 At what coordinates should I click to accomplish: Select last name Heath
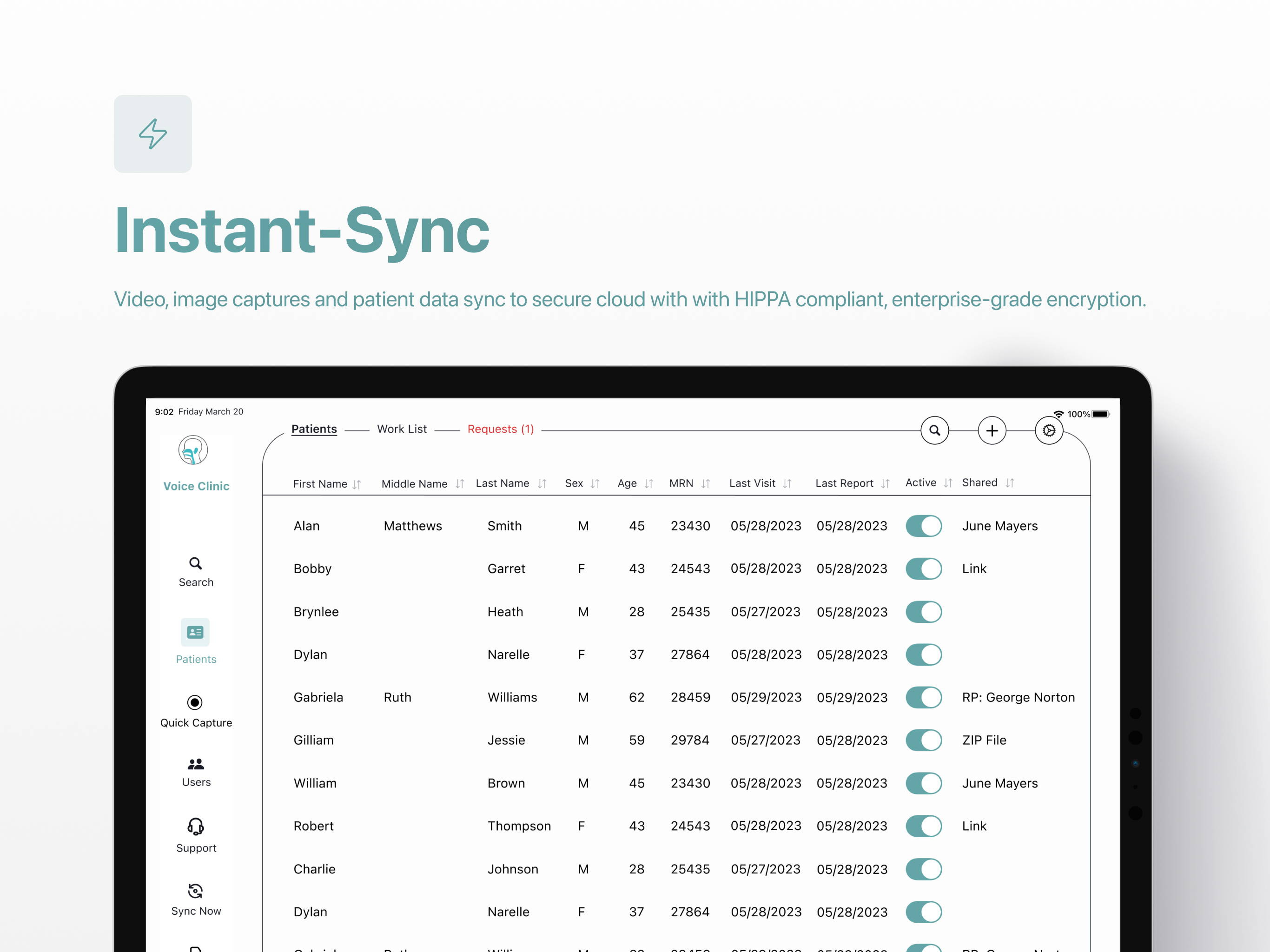coord(505,612)
